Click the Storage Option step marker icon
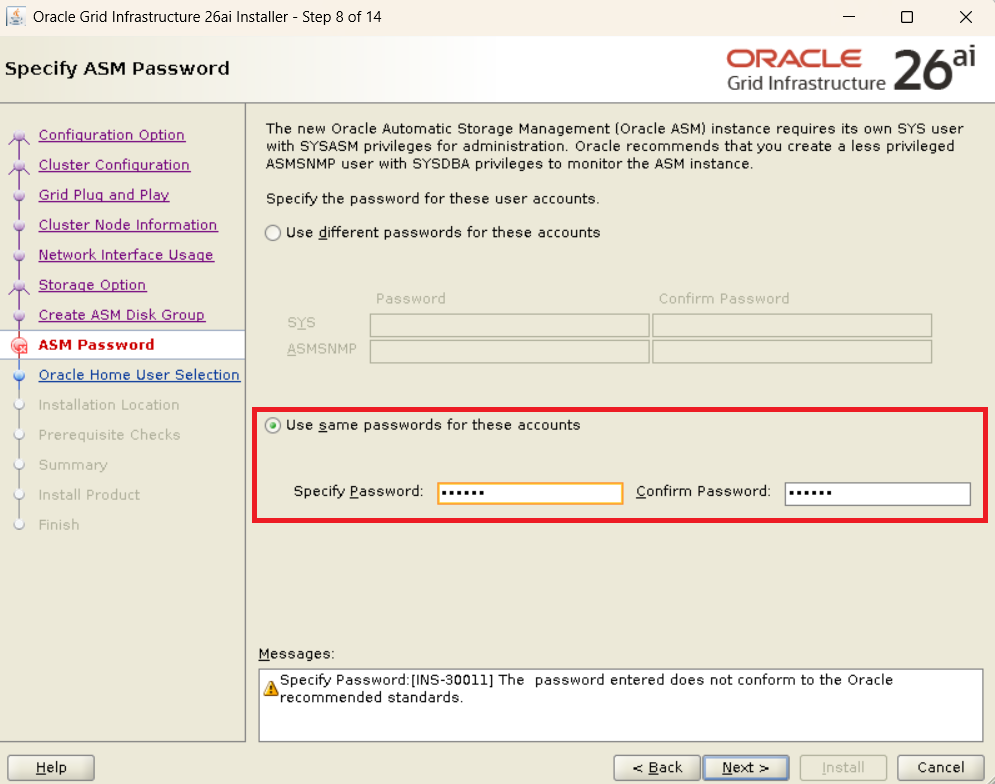Screen dimensions: 995x784 (x=18, y=287)
